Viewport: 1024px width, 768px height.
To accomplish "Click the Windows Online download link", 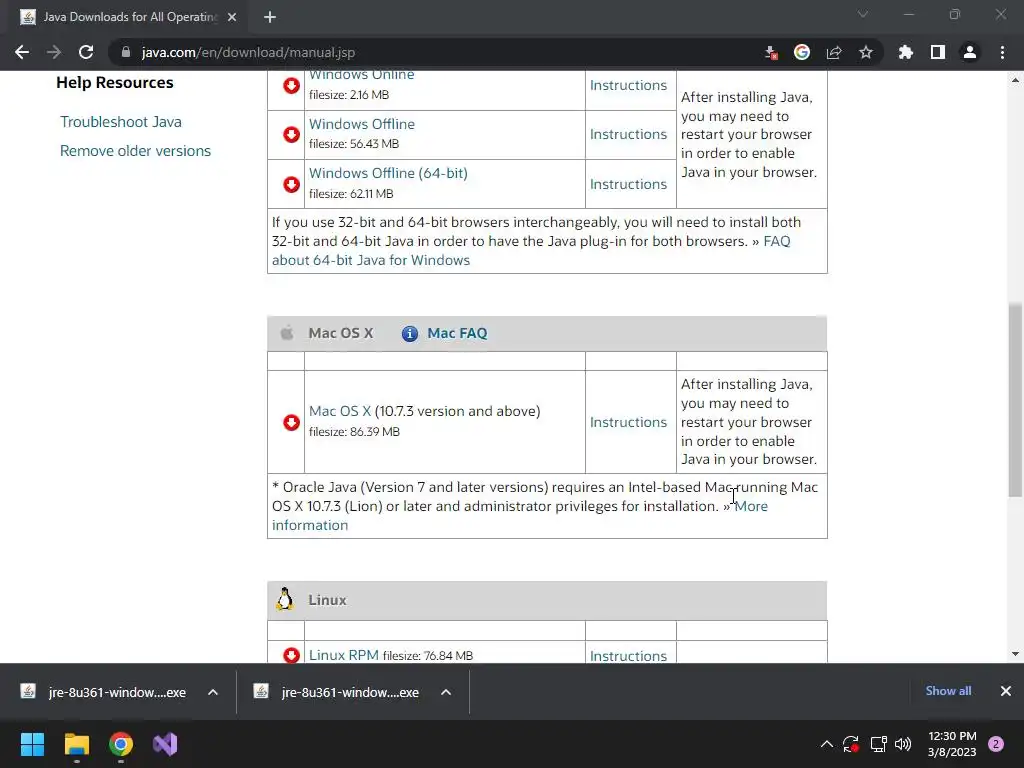I will click(361, 75).
